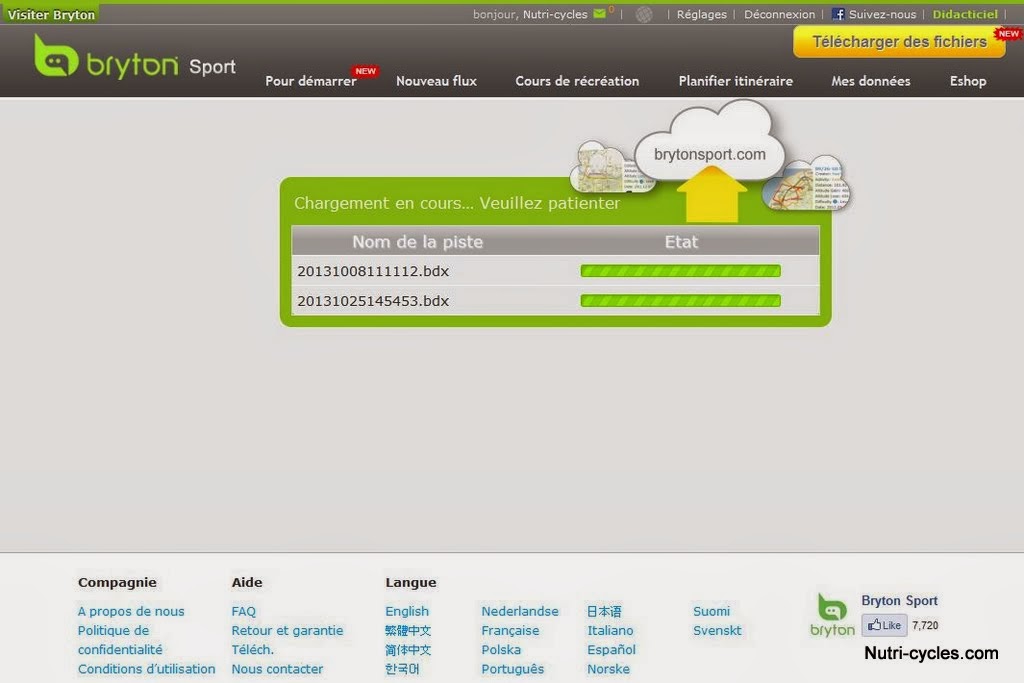1024x683 pixels.
Task: Click the Nom de la piste column header
Action: [x=418, y=242]
